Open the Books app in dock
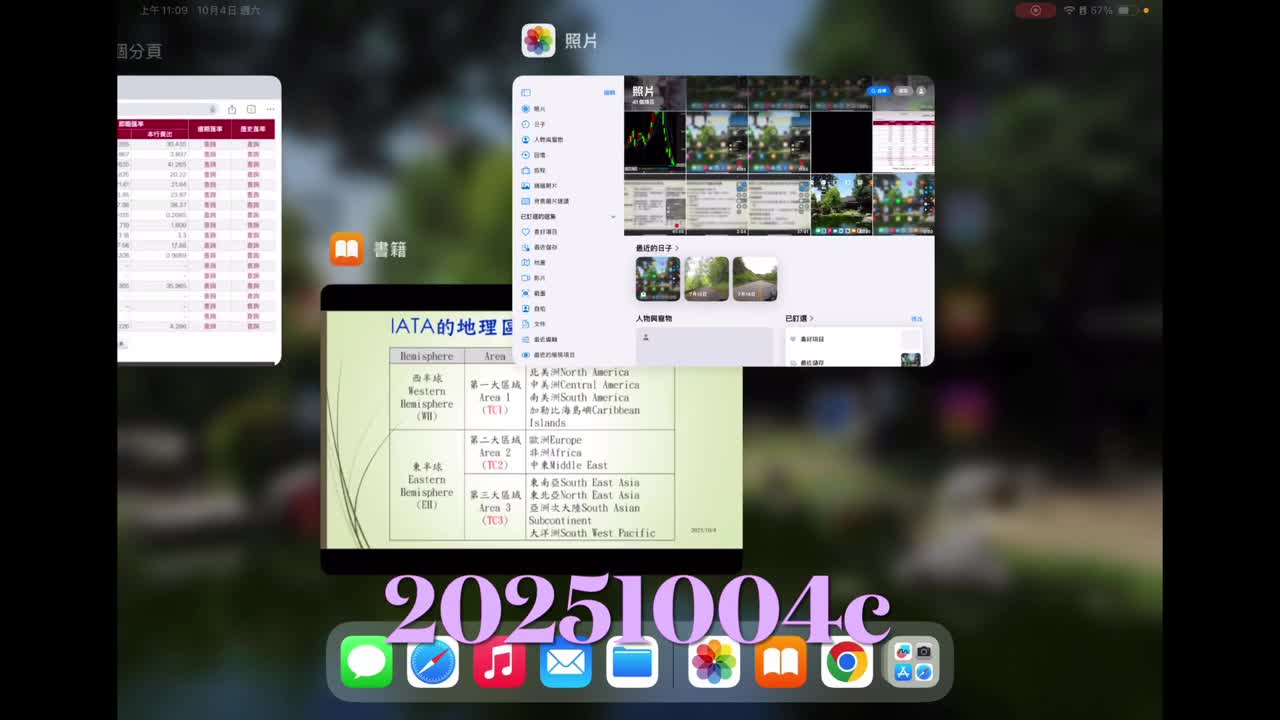The image size is (1280, 720). [x=780, y=662]
